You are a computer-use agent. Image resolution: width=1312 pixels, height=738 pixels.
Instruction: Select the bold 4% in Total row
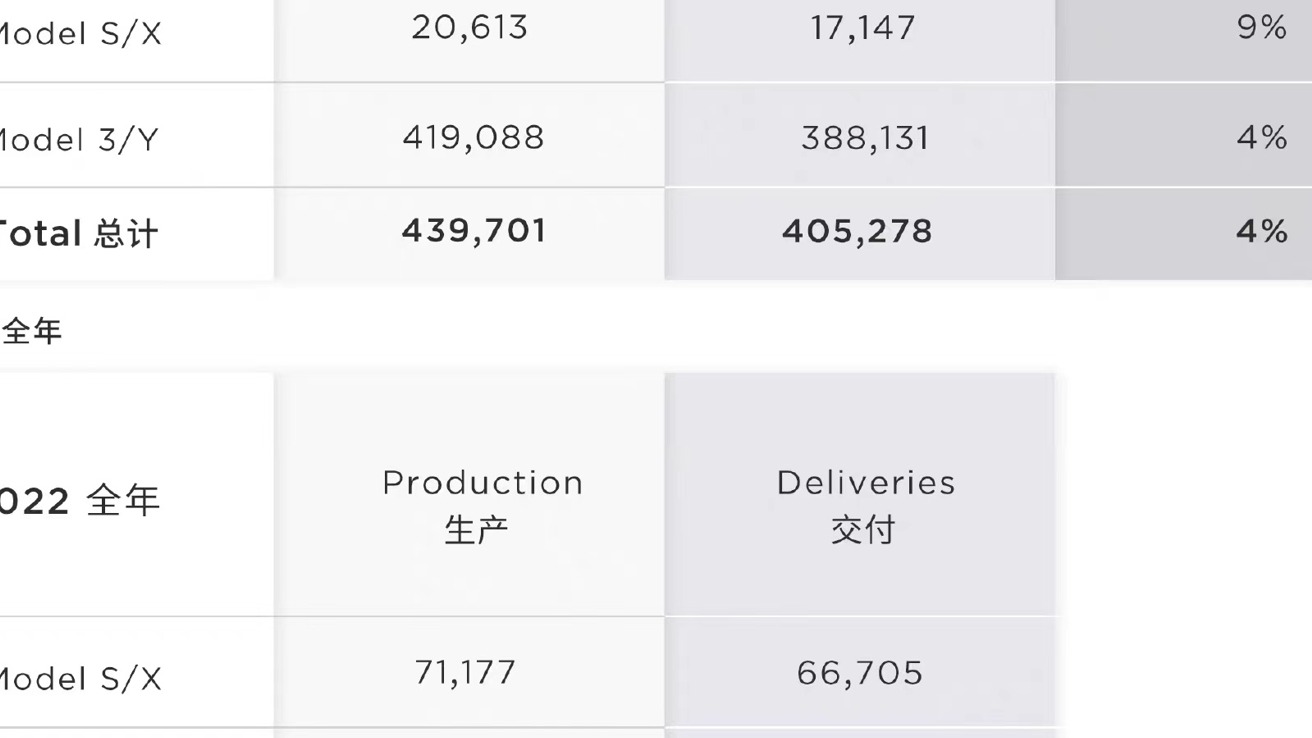coord(1261,232)
